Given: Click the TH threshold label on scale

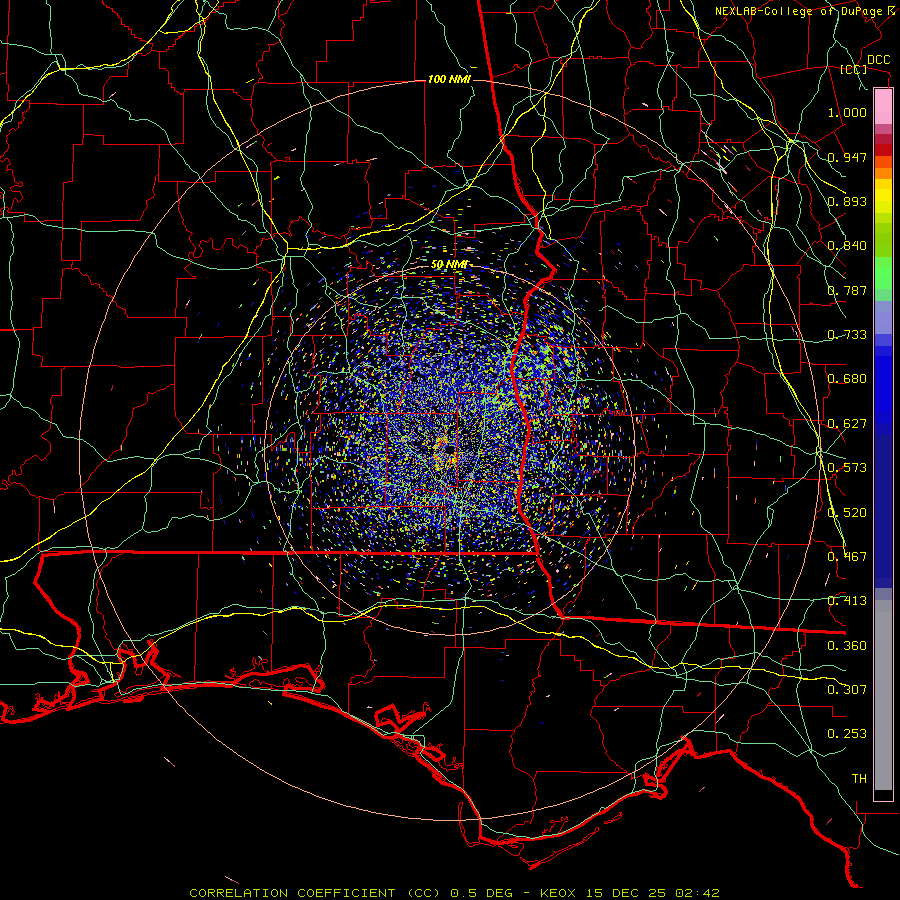Looking at the screenshot, I should pos(859,779).
